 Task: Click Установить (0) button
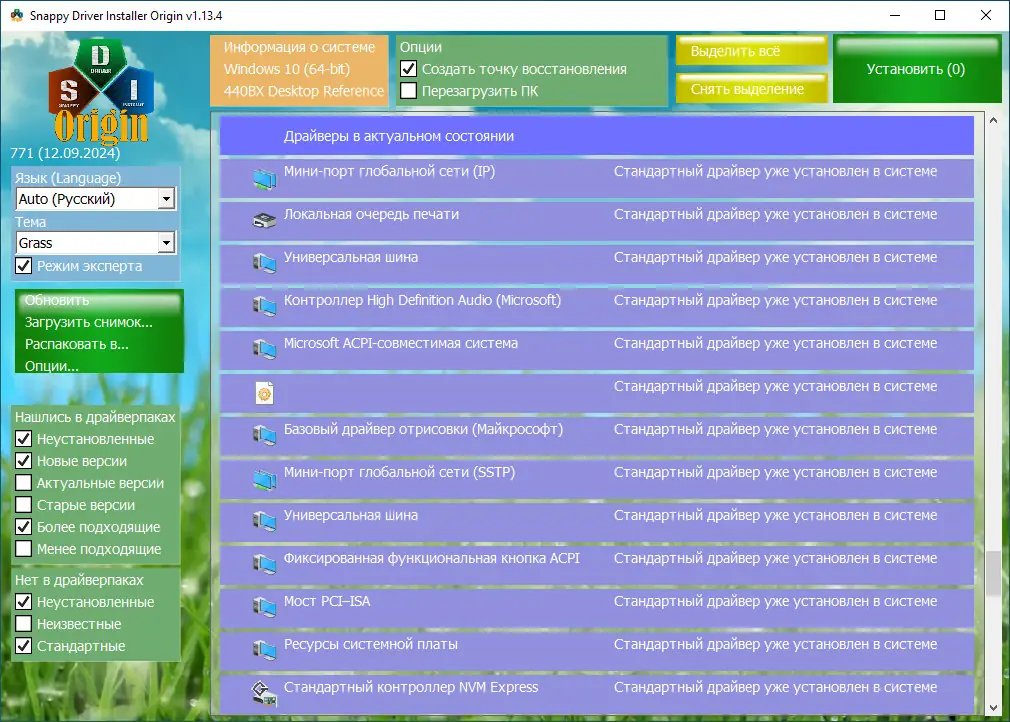916,69
